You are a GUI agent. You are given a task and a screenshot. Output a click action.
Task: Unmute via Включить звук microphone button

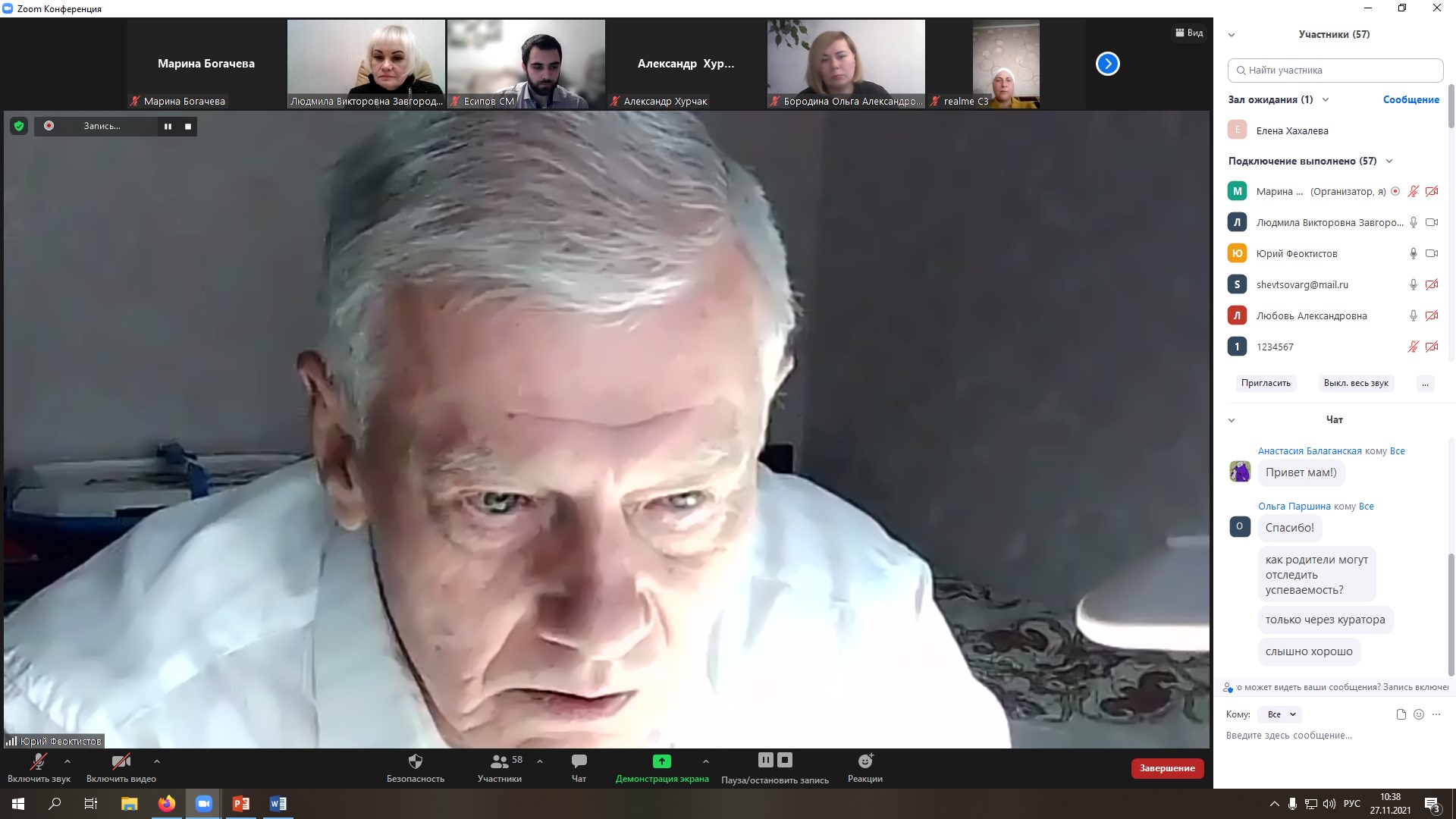click(x=39, y=767)
